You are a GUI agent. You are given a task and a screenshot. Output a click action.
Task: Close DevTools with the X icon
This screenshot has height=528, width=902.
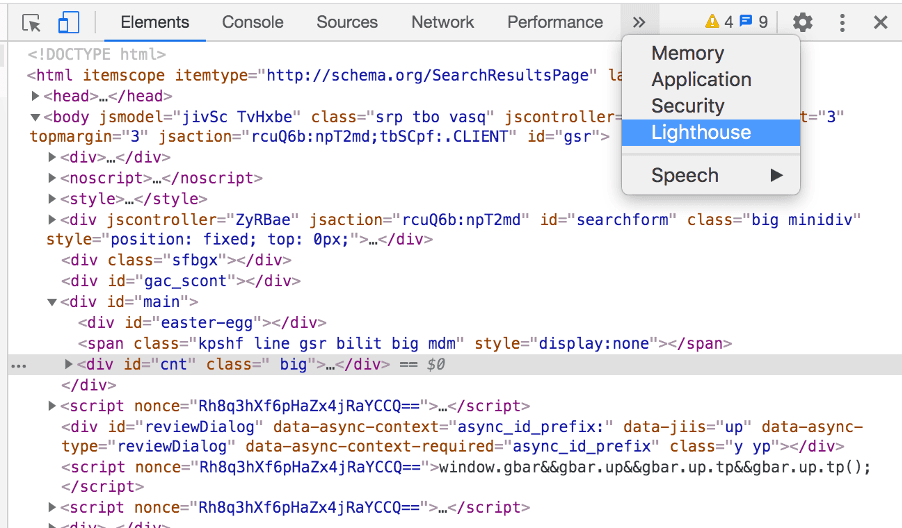(880, 22)
